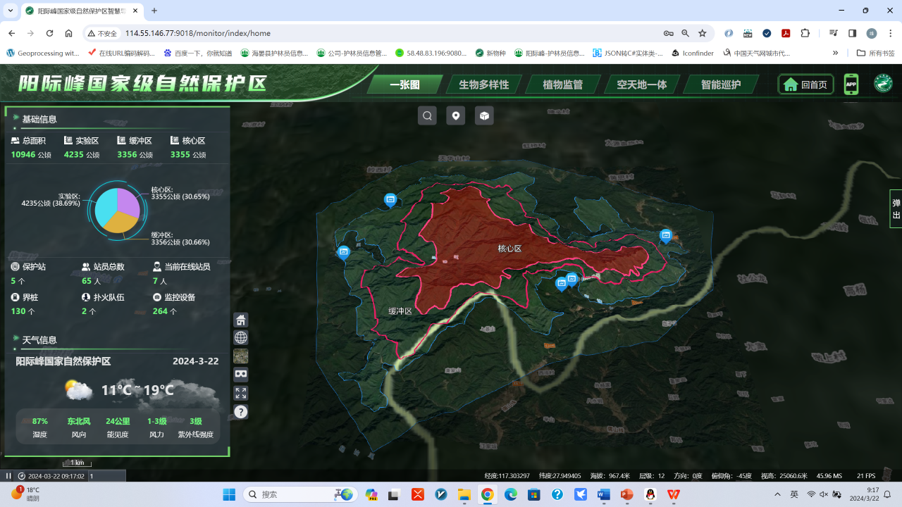Click the globe icon on the map toolbar

241,338
